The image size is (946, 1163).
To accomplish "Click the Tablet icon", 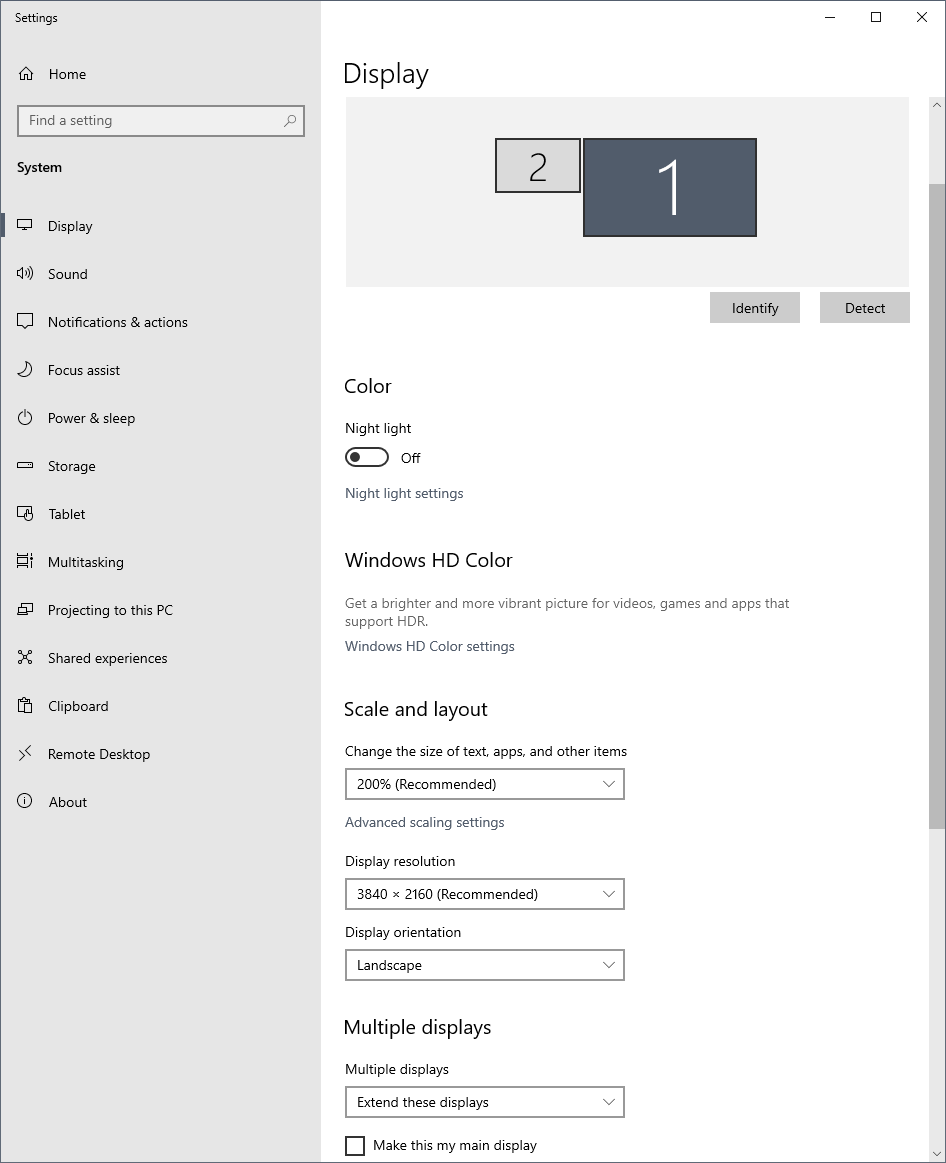I will point(25,513).
